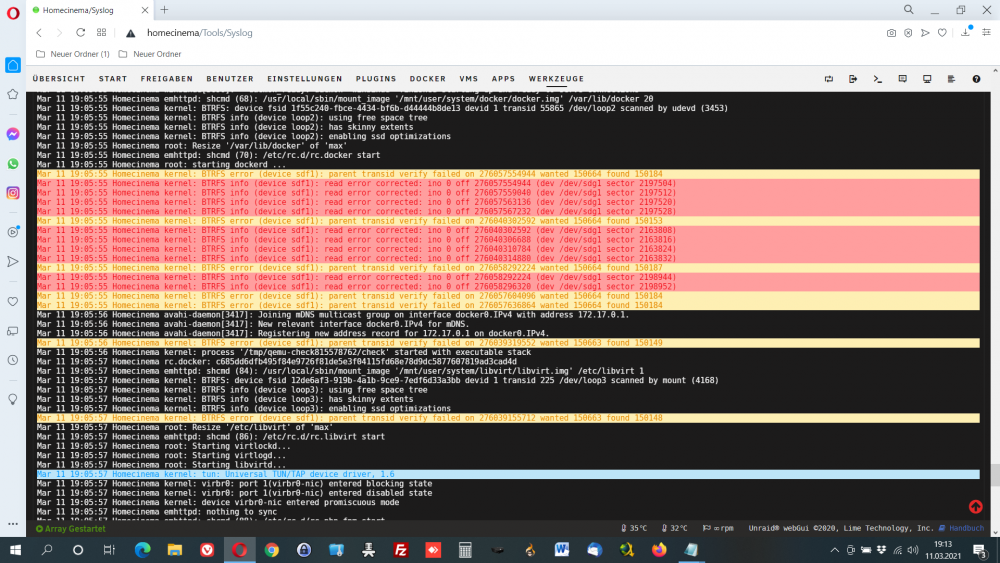Go to the BENUTZER page
The image size is (1000, 563).
(230, 79)
